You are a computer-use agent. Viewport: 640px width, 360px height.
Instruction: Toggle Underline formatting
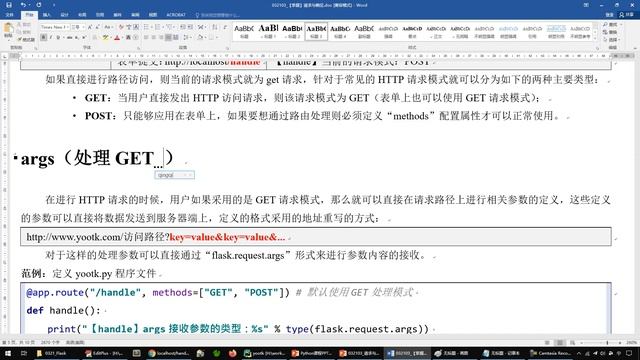click(58, 37)
